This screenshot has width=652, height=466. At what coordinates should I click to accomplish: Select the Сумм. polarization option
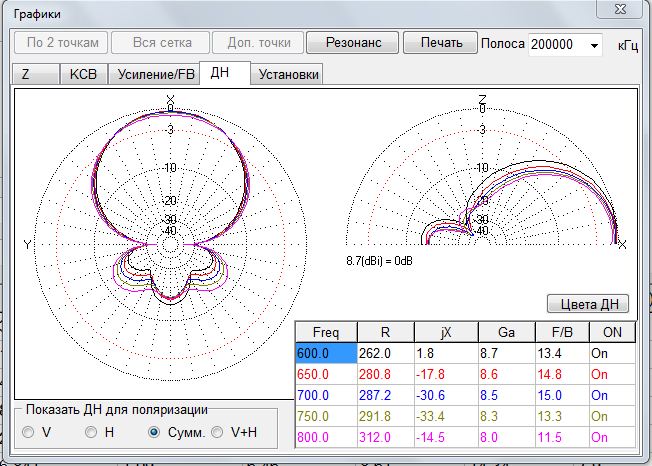(154, 432)
